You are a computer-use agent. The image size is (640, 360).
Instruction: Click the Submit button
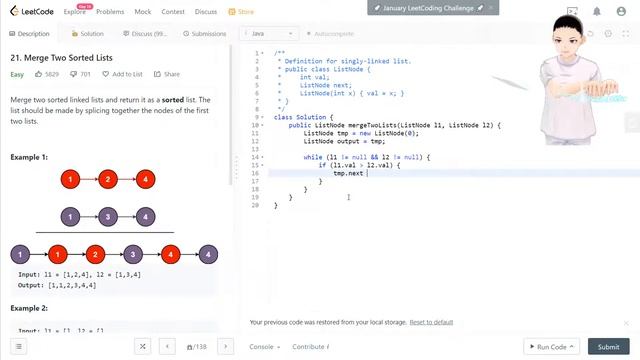pos(609,347)
